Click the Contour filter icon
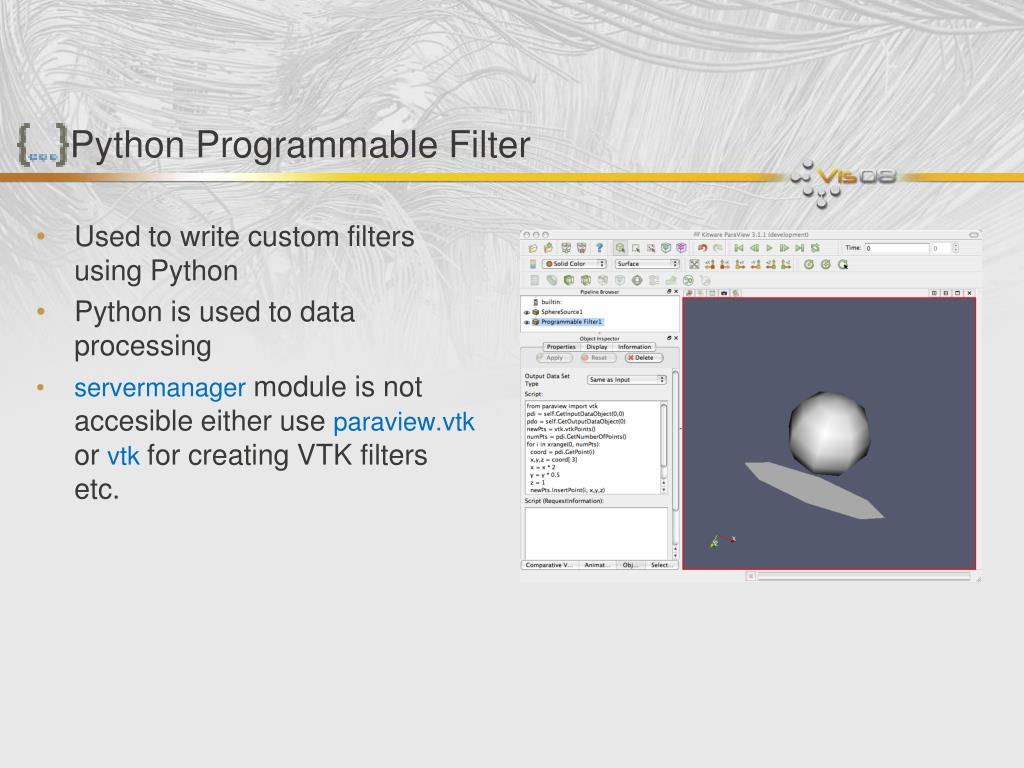 click(x=552, y=280)
